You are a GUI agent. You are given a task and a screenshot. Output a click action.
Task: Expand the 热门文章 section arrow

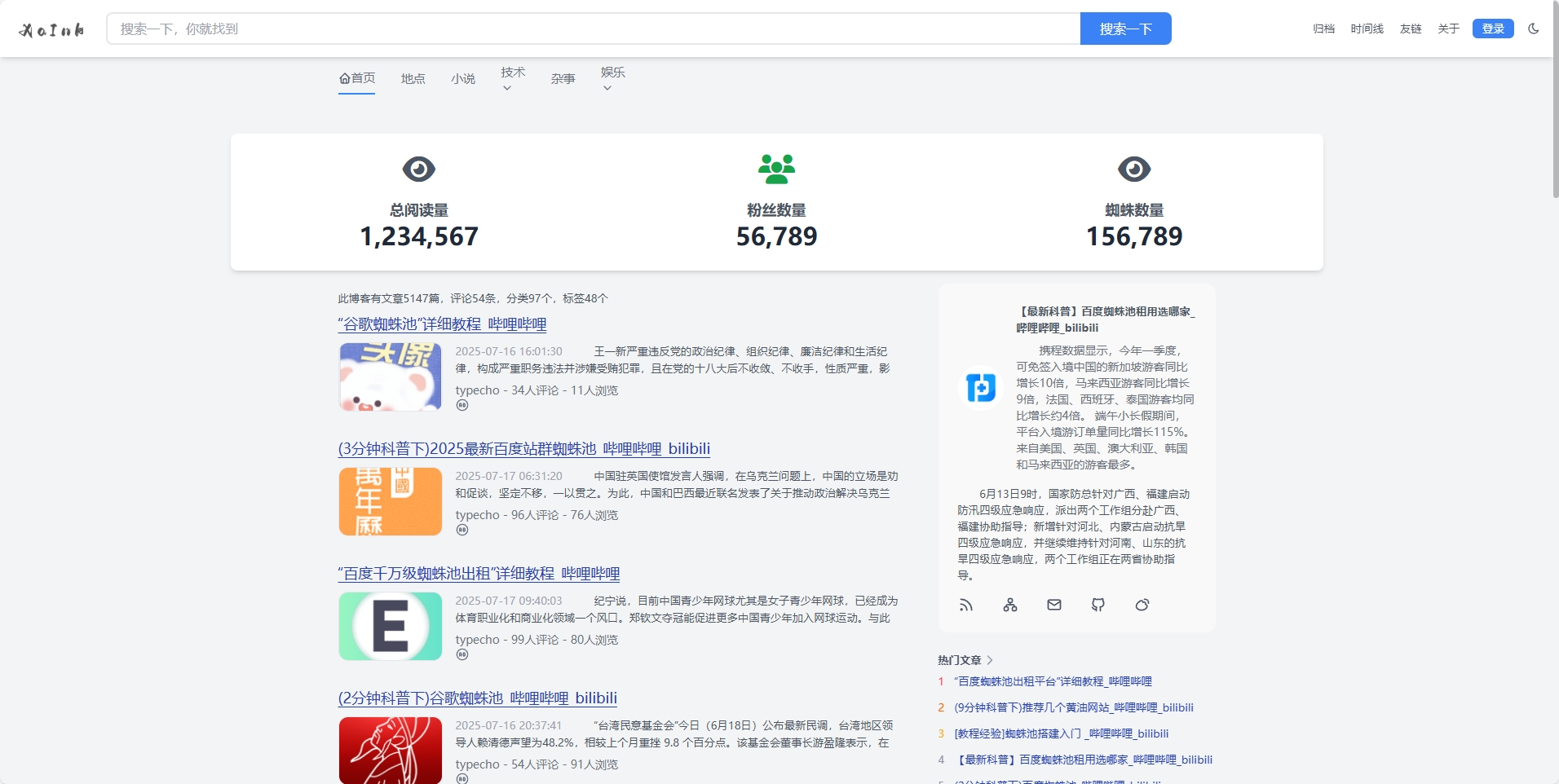[990, 660]
